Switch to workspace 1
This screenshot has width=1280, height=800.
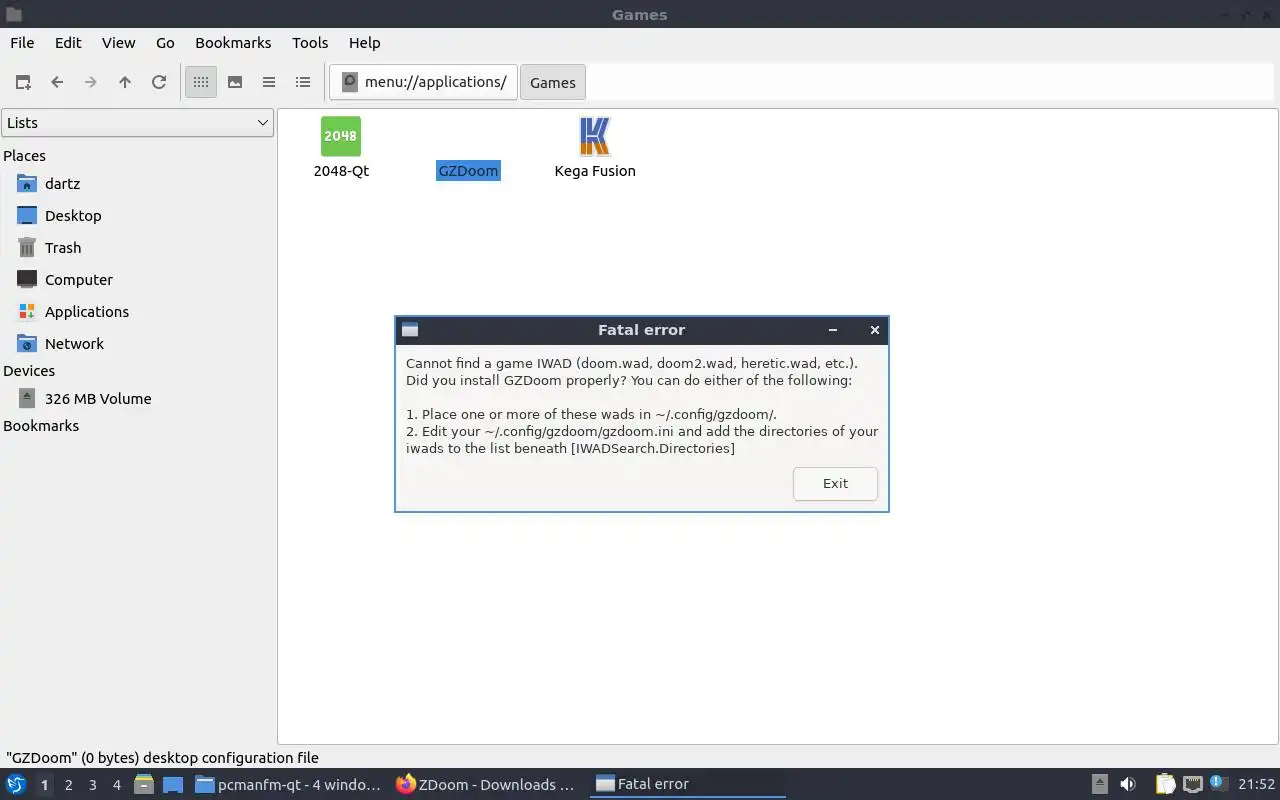44,785
